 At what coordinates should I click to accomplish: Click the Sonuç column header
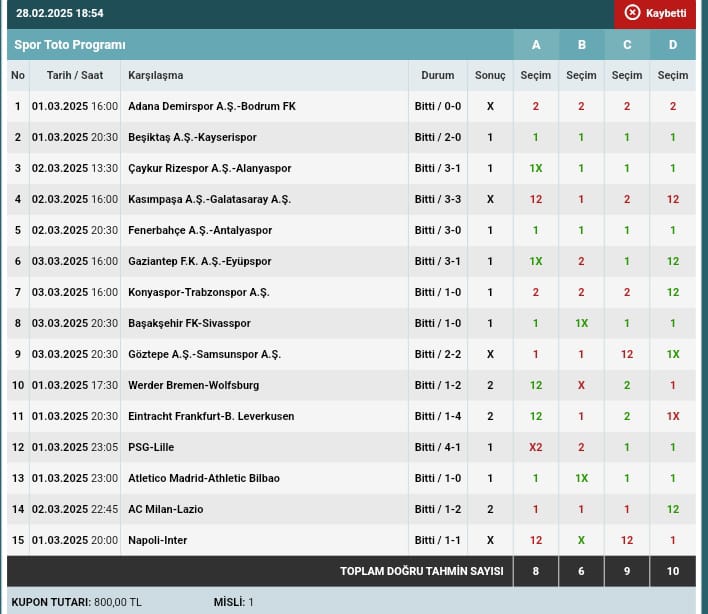click(490, 75)
